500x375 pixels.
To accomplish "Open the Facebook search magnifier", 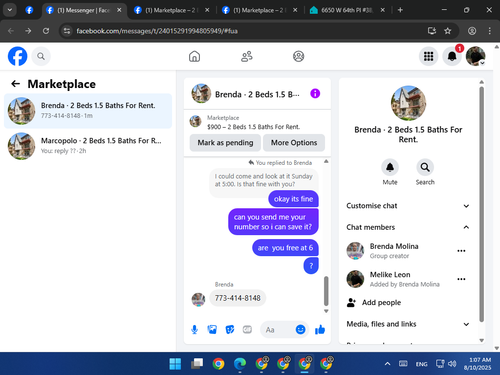I will click(41, 56).
